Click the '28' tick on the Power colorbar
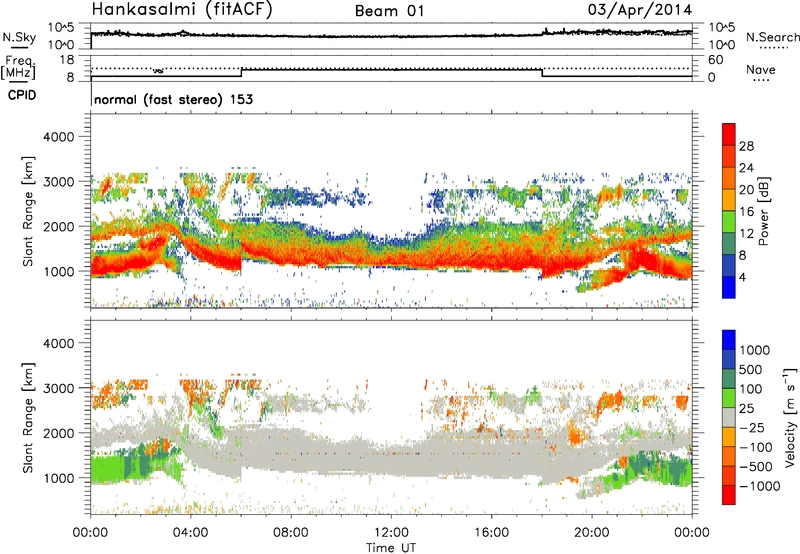The width and height of the screenshot is (800, 554). tap(746, 146)
